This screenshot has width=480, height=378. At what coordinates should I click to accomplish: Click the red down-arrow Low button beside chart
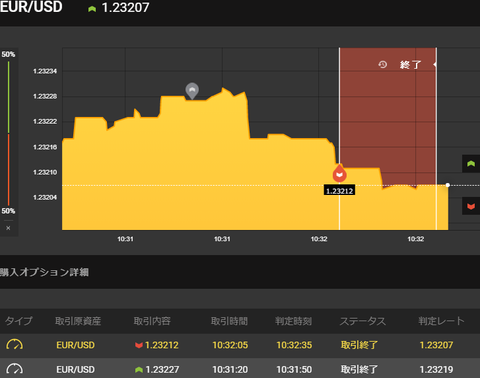point(471,206)
